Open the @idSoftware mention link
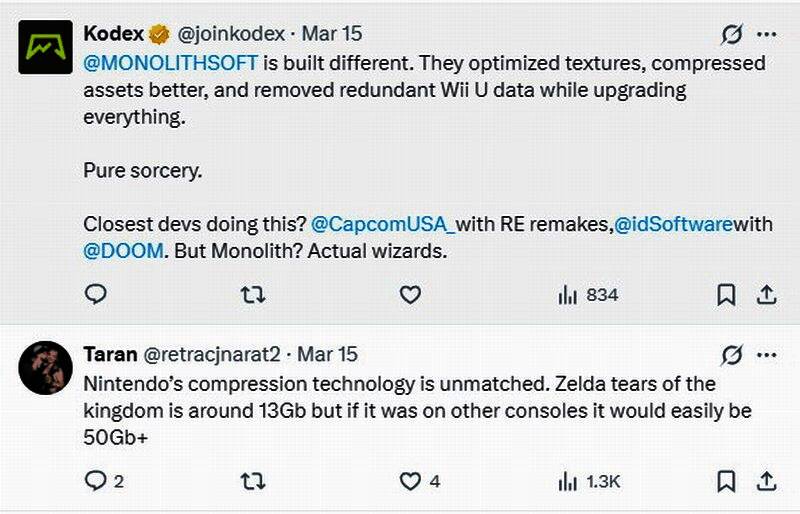This screenshot has height=514, width=800. point(674,225)
